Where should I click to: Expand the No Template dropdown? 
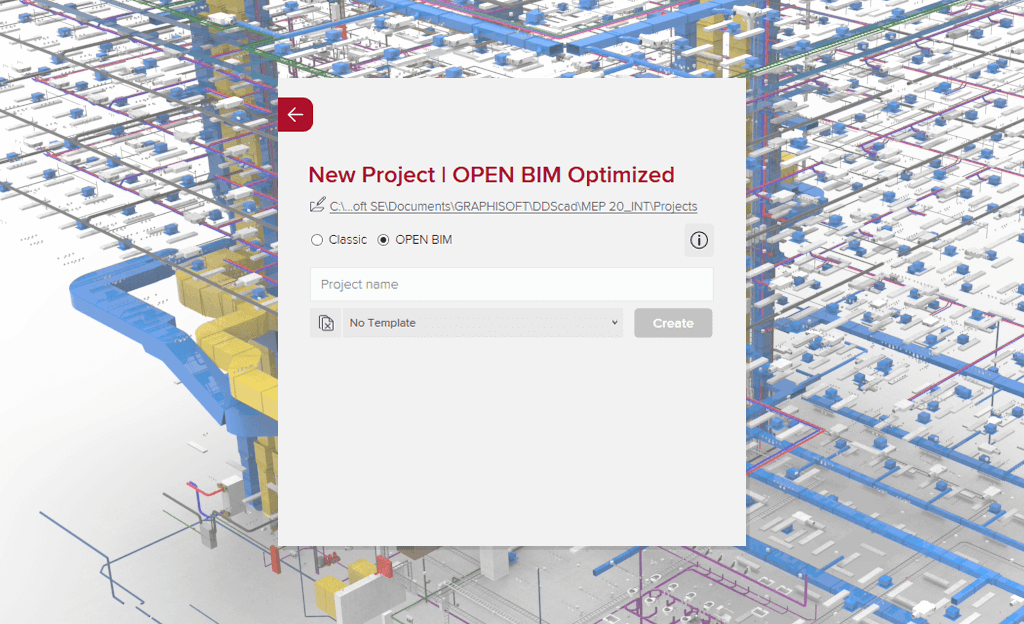click(480, 323)
